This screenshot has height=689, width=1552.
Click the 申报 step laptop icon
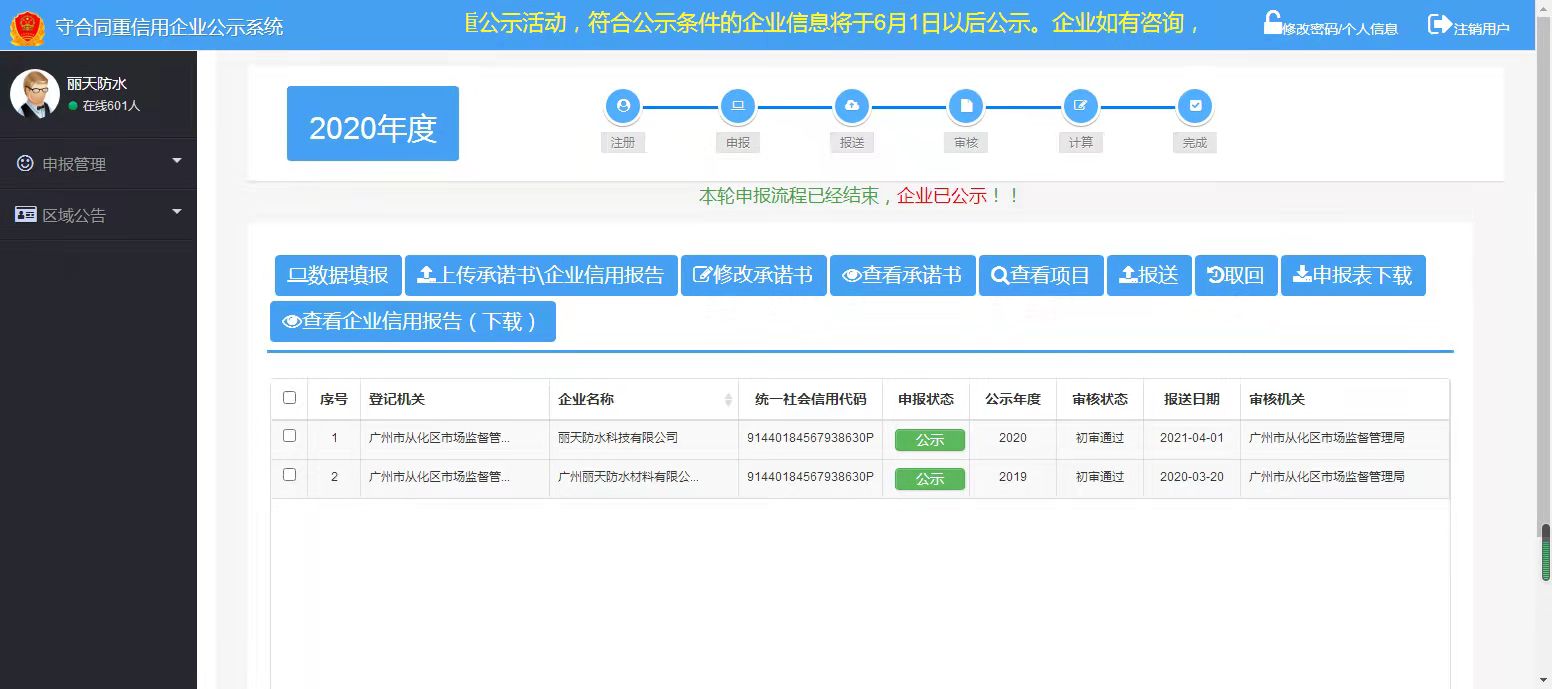coord(738,105)
